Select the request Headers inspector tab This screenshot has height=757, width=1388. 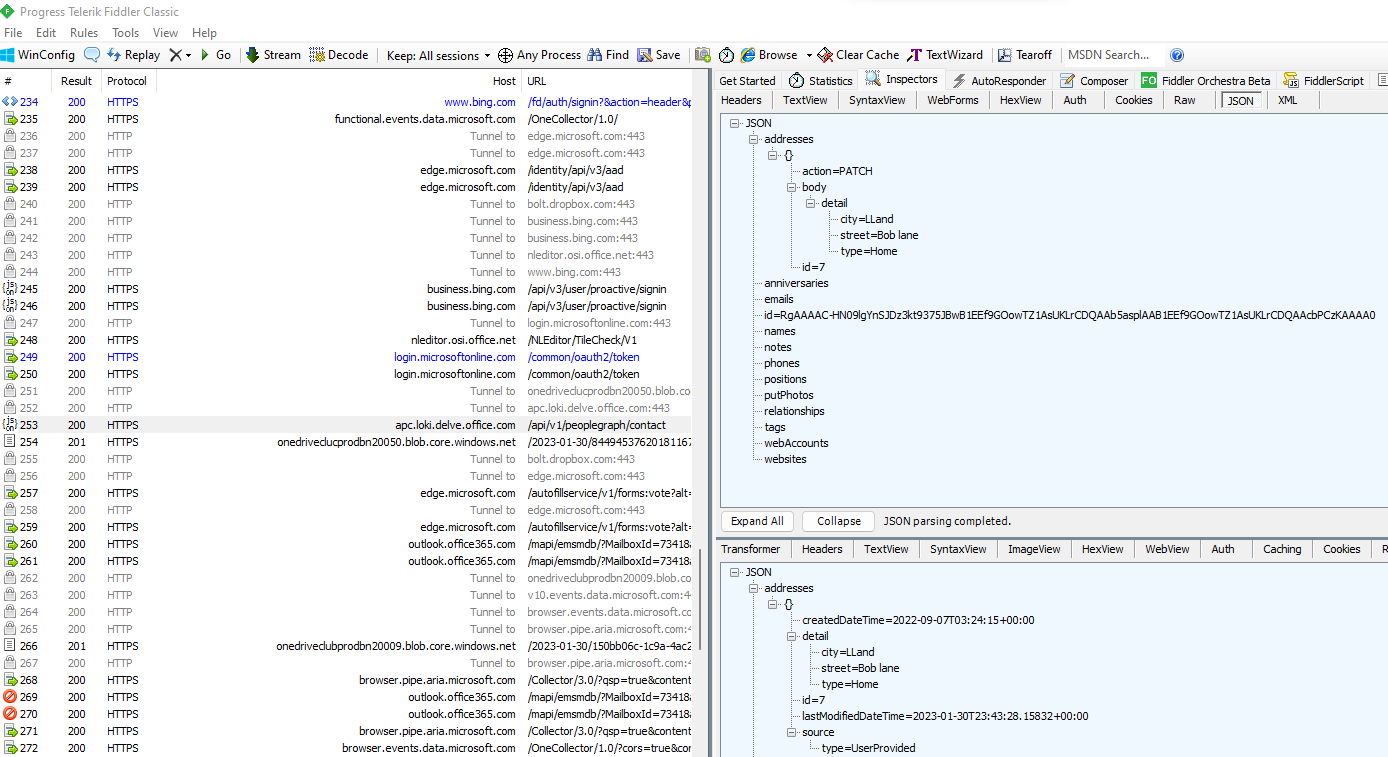click(x=741, y=100)
